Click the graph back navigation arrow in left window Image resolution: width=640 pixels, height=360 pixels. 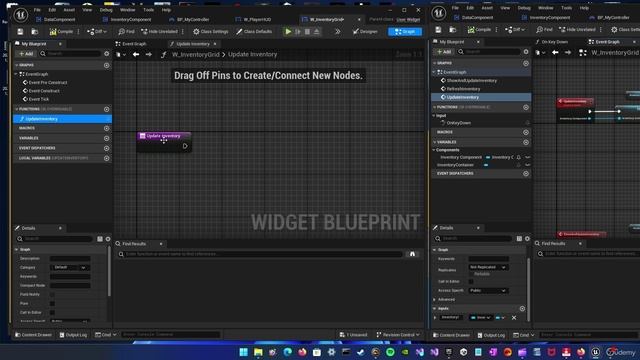(136, 54)
